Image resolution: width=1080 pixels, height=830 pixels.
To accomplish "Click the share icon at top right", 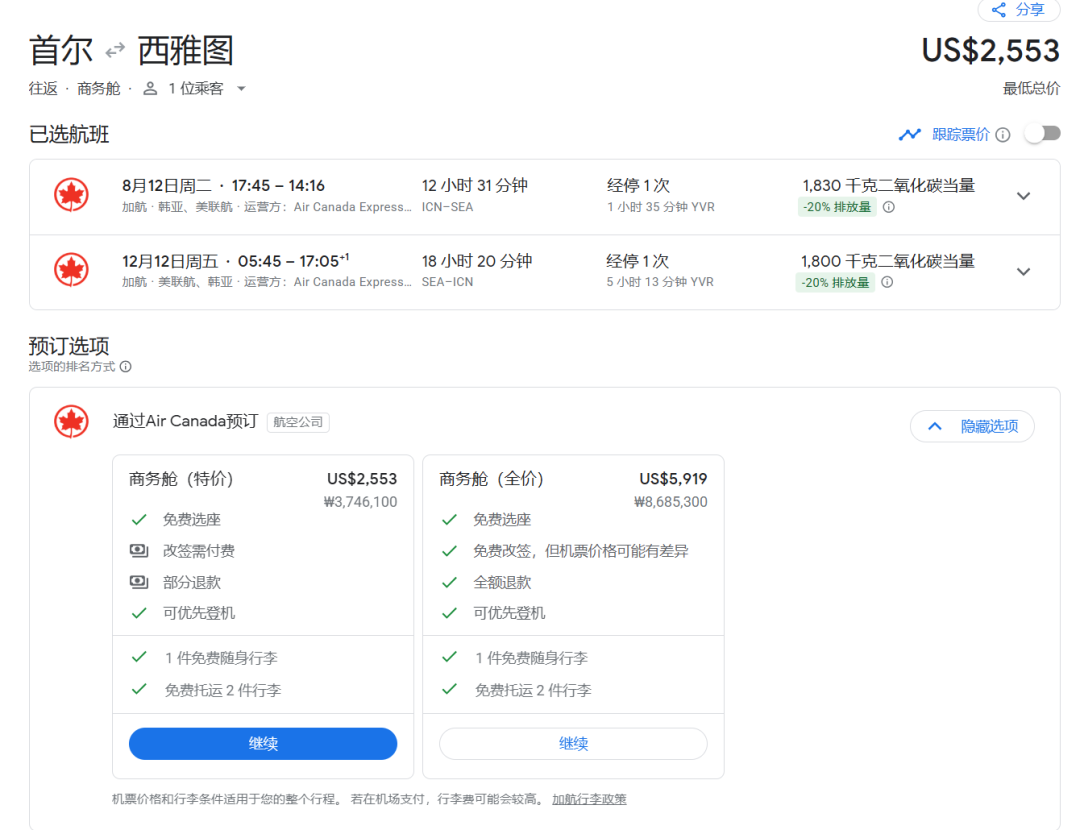I will [998, 10].
